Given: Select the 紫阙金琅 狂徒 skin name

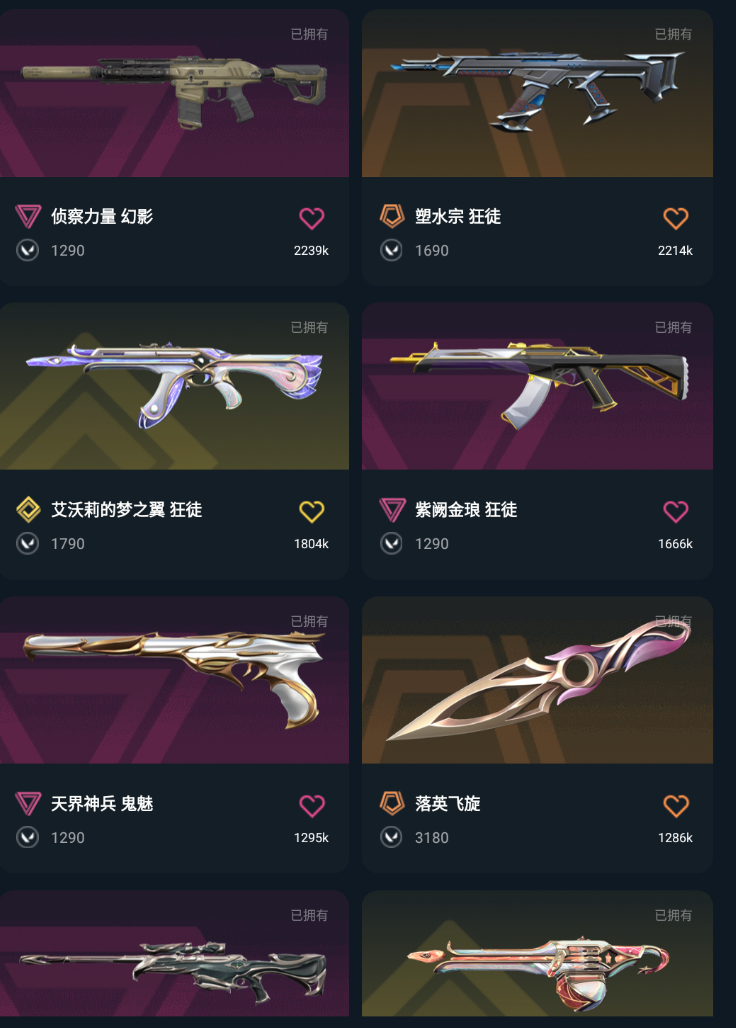Looking at the screenshot, I should (x=466, y=509).
